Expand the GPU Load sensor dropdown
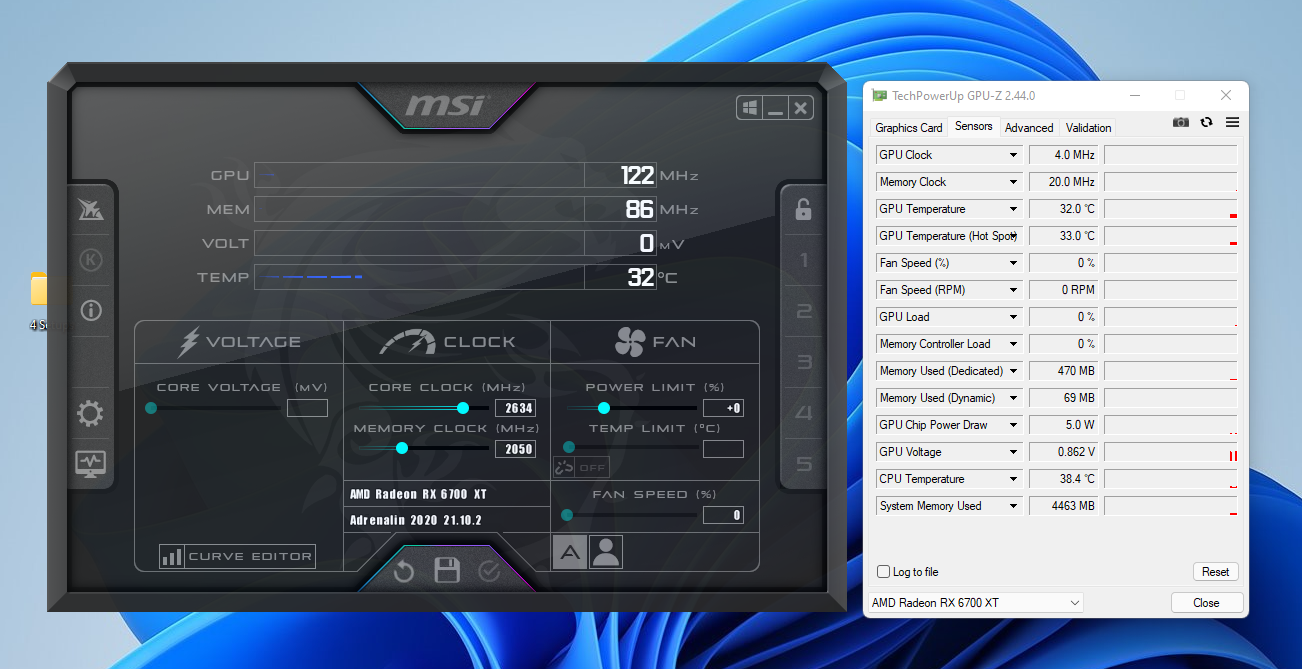This screenshot has height=669, width=1302. click(1013, 317)
